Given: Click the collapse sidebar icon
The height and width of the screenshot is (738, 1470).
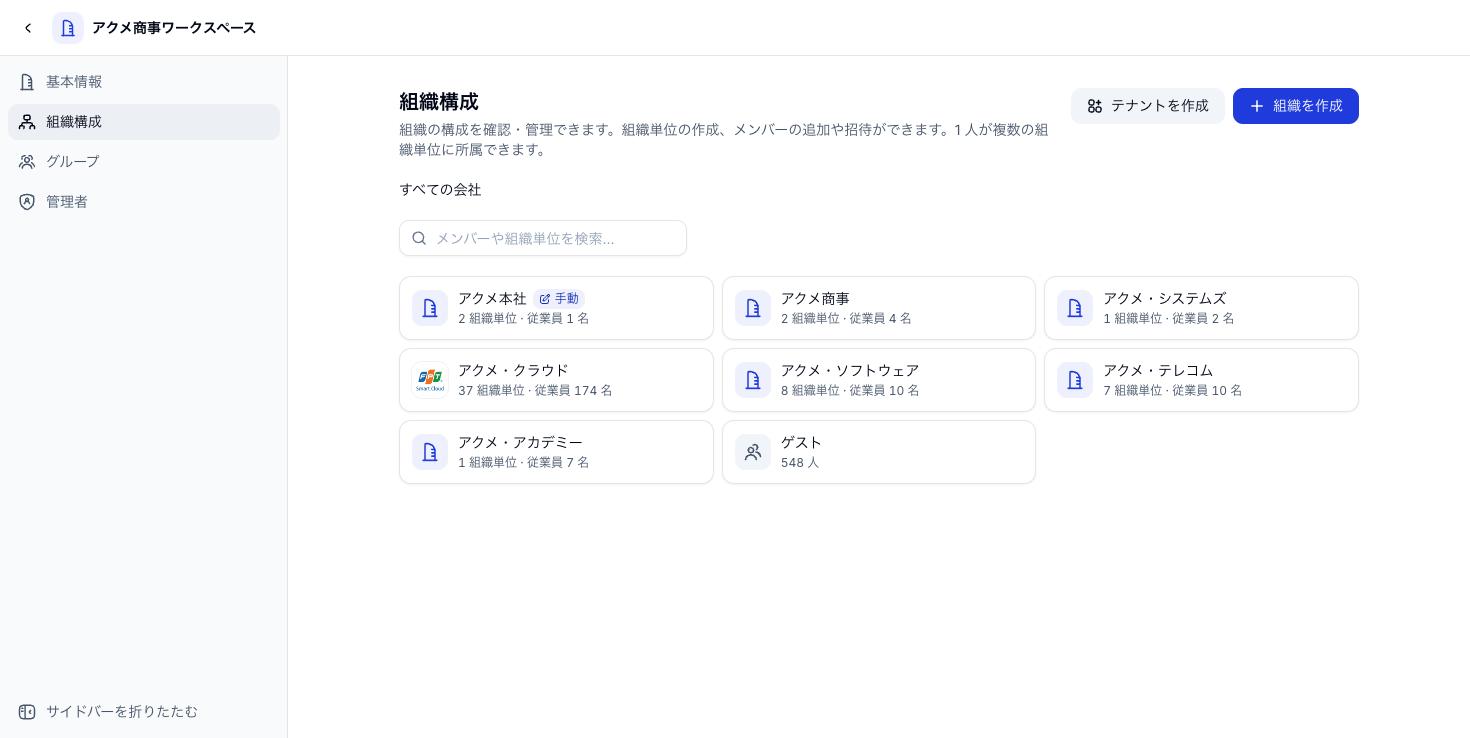Looking at the screenshot, I should 27,712.
